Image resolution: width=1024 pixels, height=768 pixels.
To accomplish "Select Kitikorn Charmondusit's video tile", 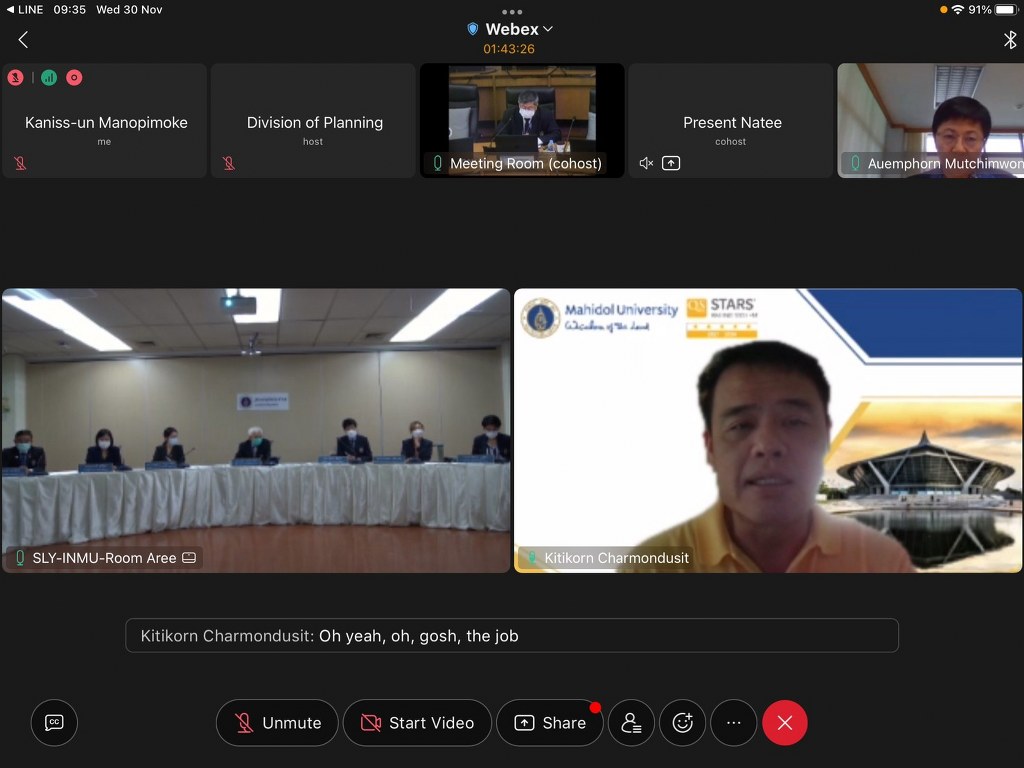I will coord(768,430).
